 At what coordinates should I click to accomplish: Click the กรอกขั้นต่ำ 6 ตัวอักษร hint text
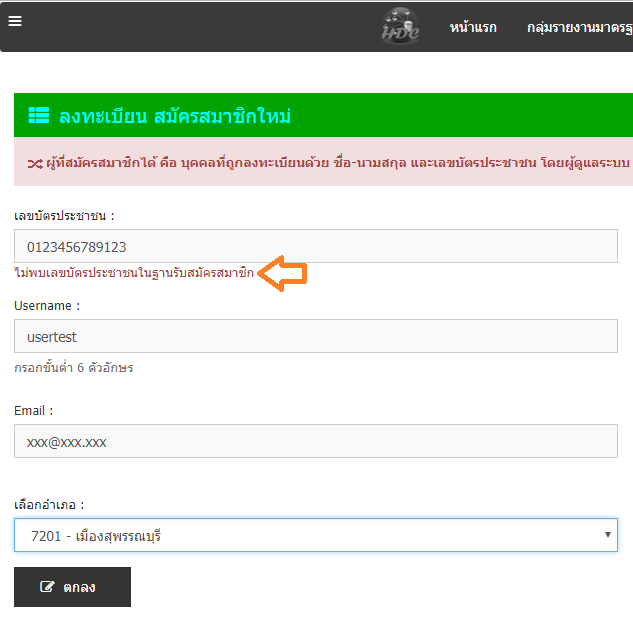coord(74,368)
